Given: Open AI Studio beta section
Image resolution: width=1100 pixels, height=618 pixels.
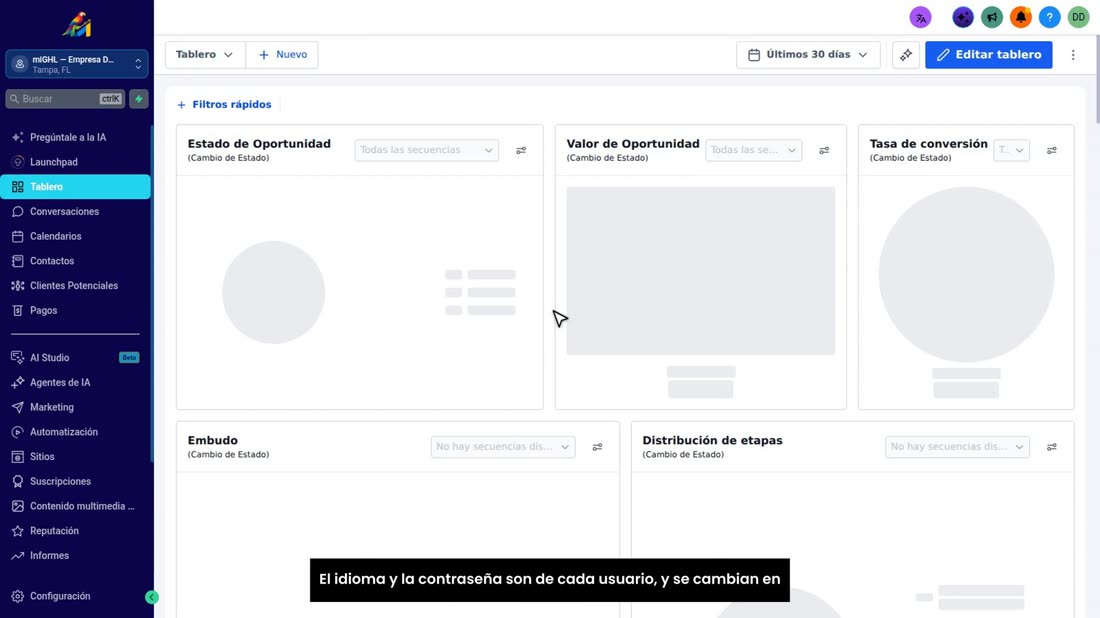Looking at the screenshot, I should click(x=76, y=358).
